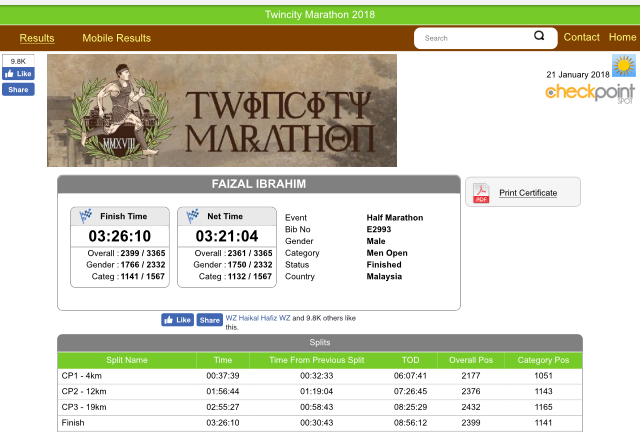640x440 pixels.
Task: Open WZ Haikal Hafiz WZ profile link
Action: (258, 317)
